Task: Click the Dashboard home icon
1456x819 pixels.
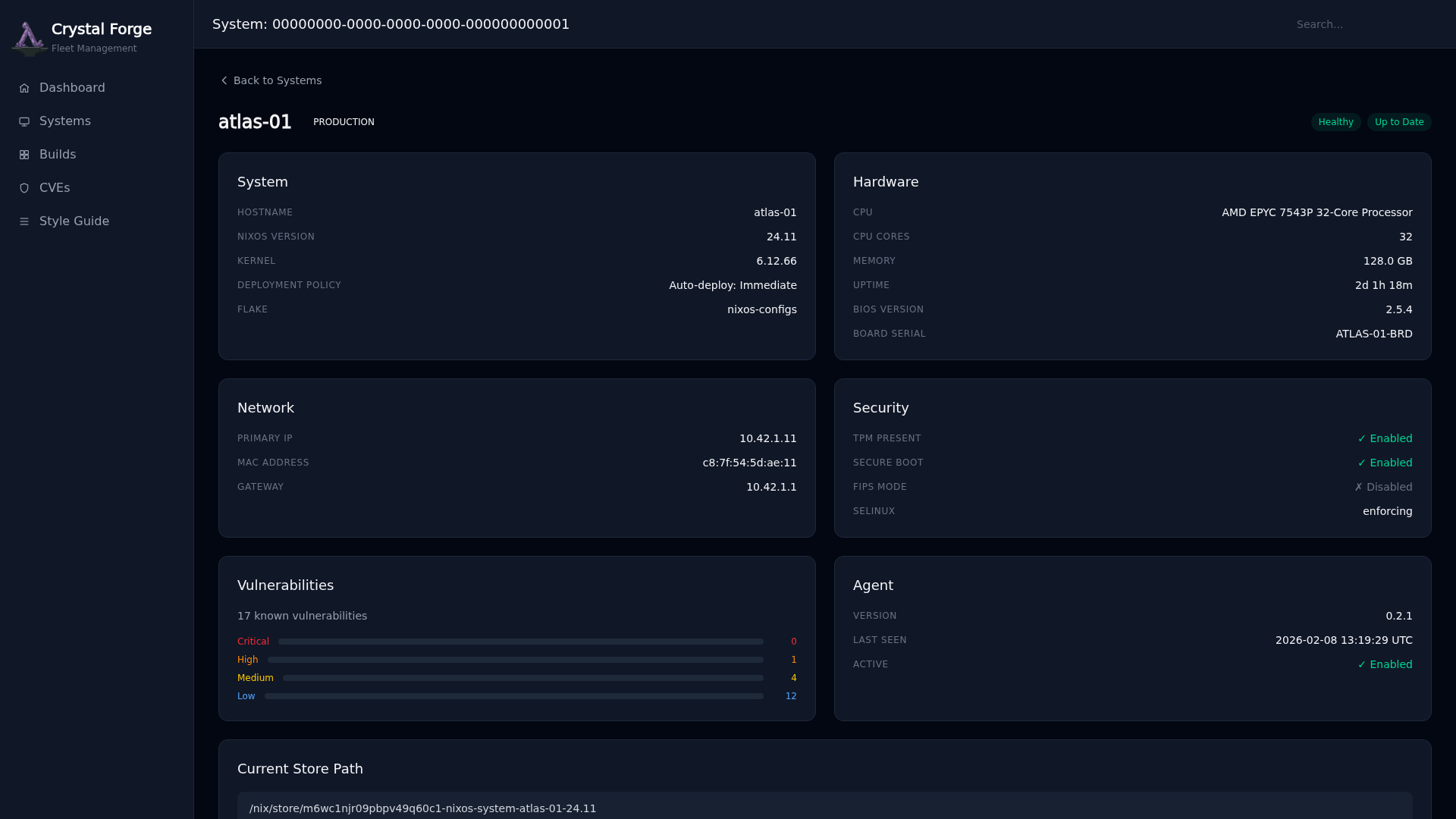Action: point(24,88)
